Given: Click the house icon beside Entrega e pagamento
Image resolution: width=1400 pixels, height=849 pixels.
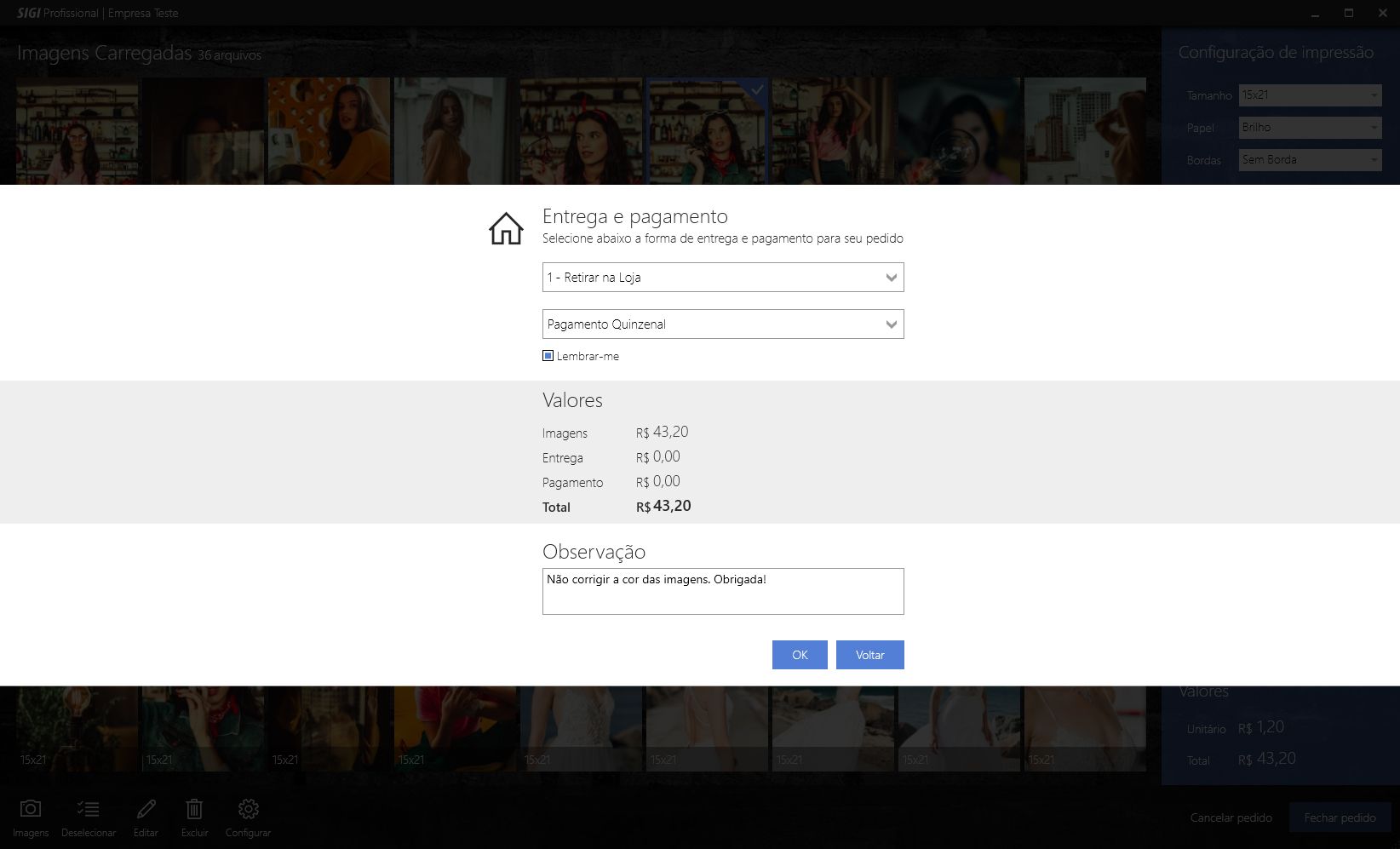Looking at the screenshot, I should [x=506, y=228].
